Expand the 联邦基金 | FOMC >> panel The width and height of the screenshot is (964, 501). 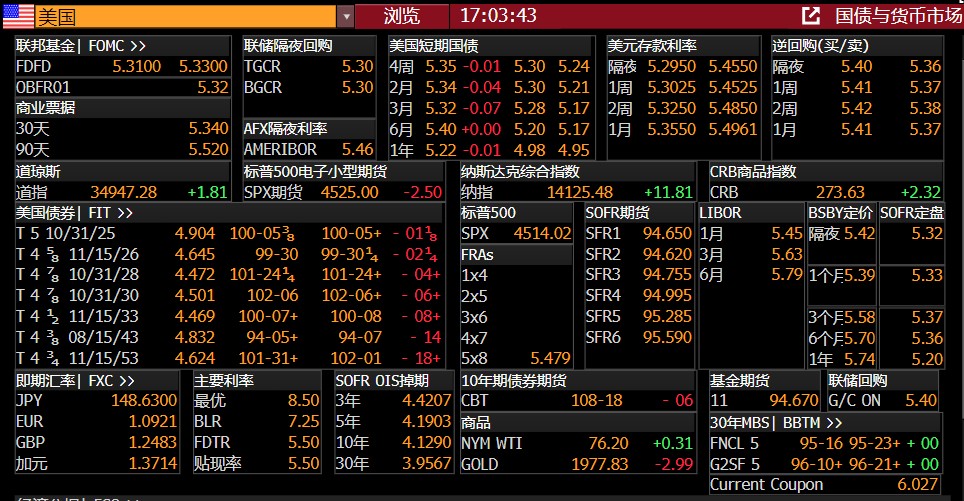click(x=81, y=46)
